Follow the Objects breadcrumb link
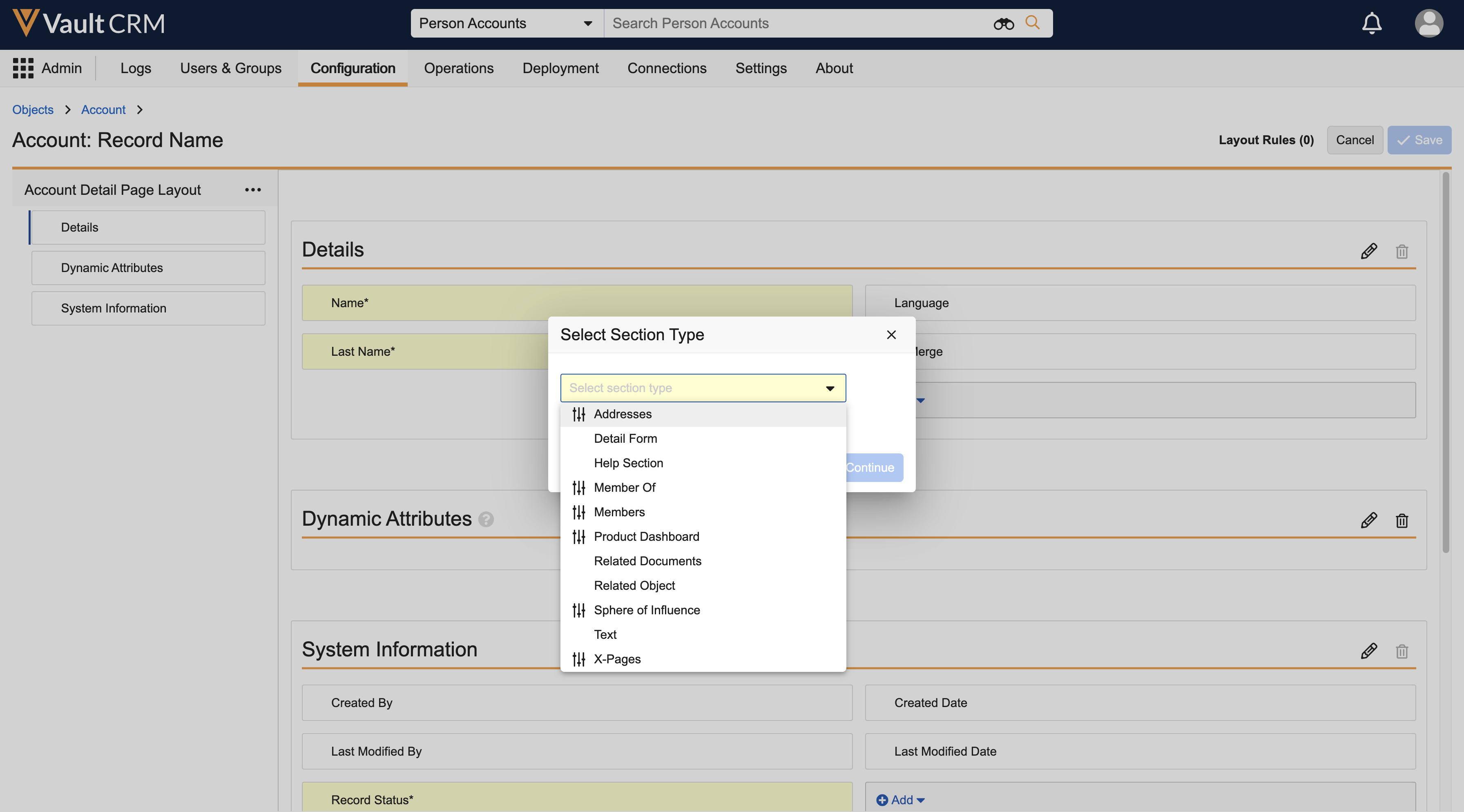The width and height of the screenshot is (1464, 812). 33,109
